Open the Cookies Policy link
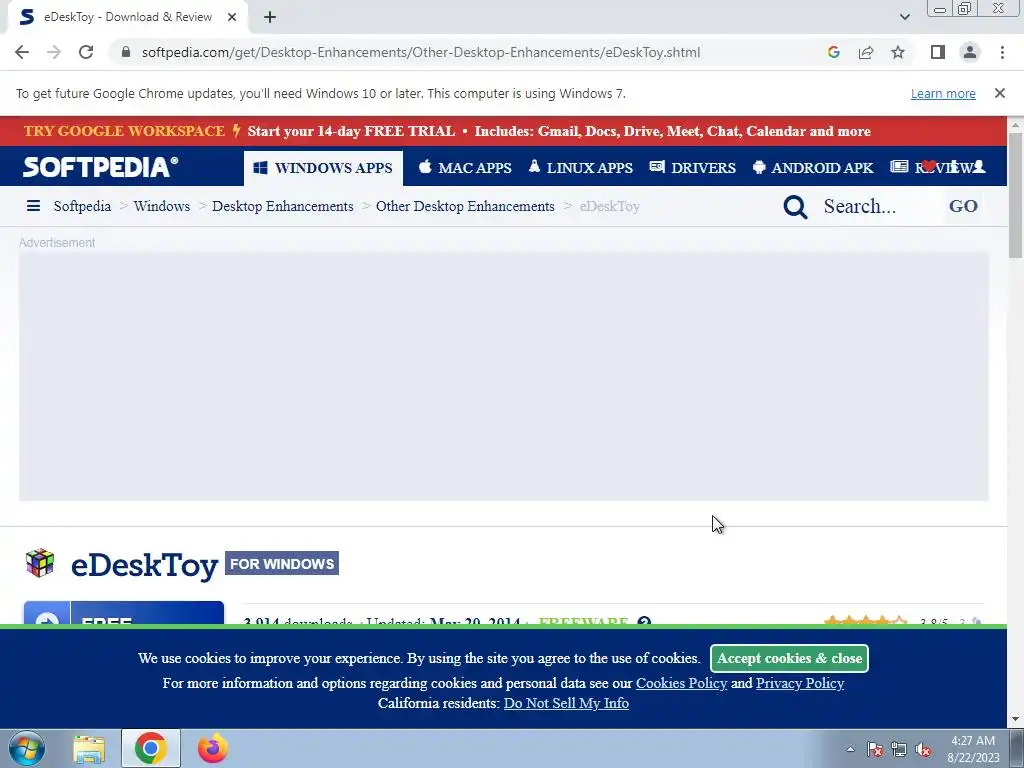Viewport: 1024px width, 768px height. tap(681, 683)
